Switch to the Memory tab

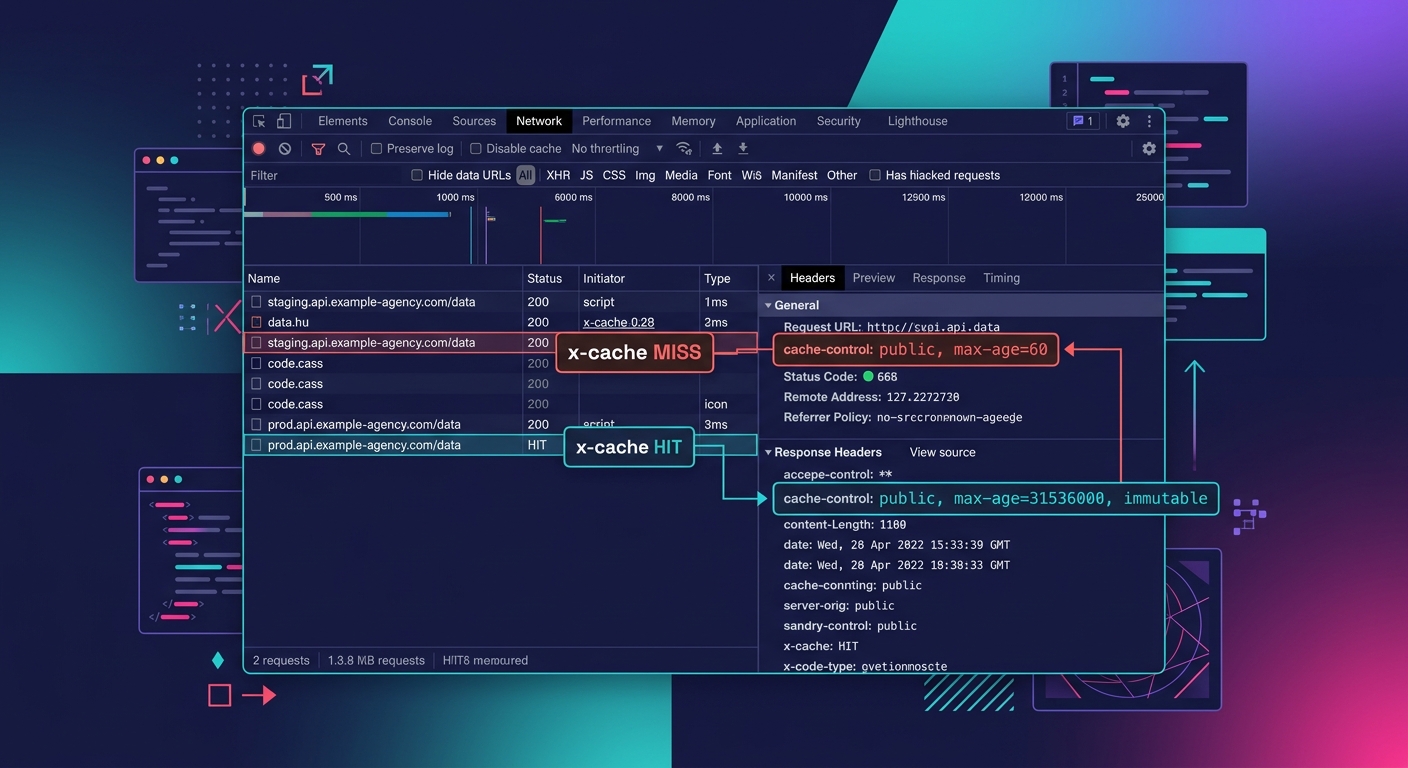coord(693,121)
